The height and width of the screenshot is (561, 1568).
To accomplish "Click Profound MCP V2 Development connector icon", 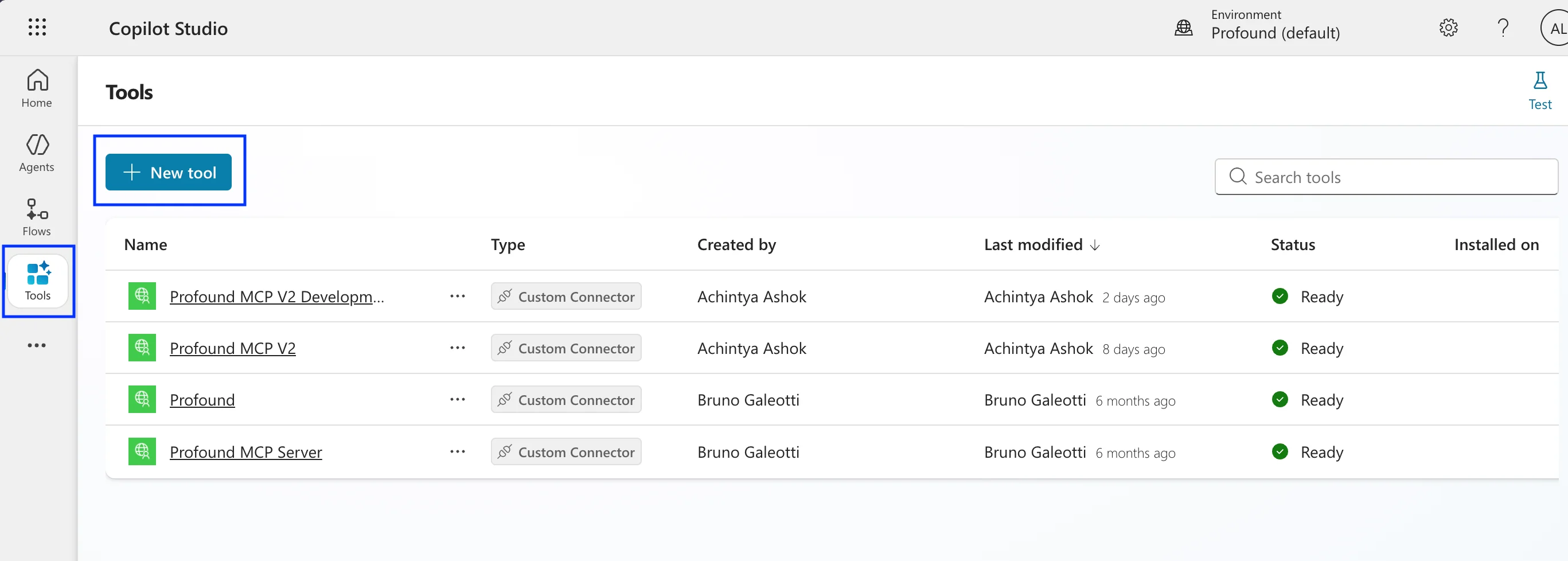I will click(142, 296).
